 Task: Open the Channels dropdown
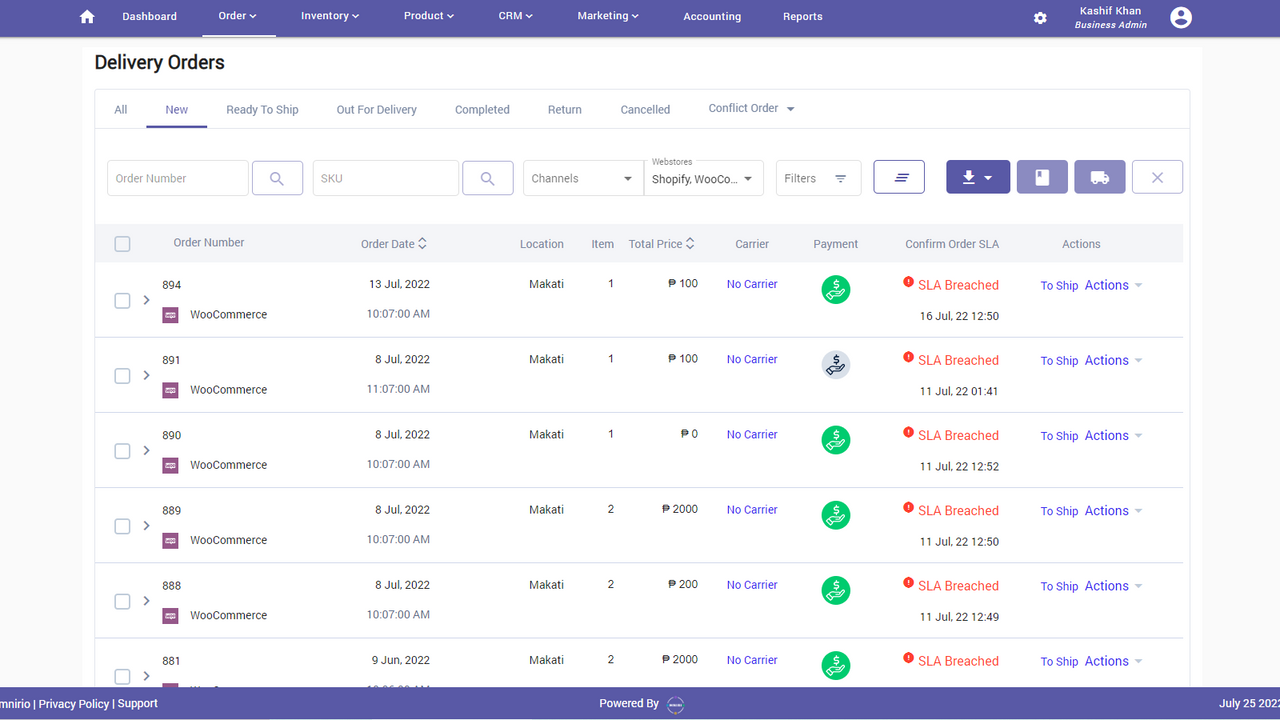582,177
